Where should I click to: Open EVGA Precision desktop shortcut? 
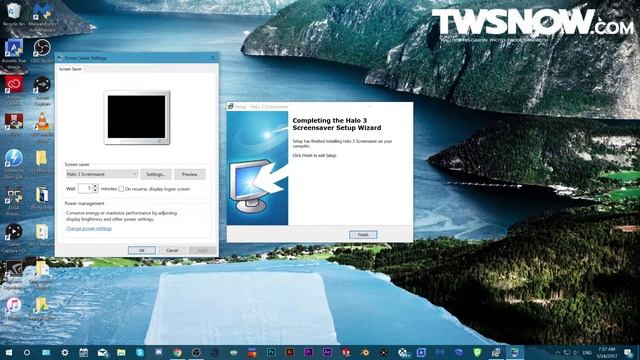click(x=13, y=201)
